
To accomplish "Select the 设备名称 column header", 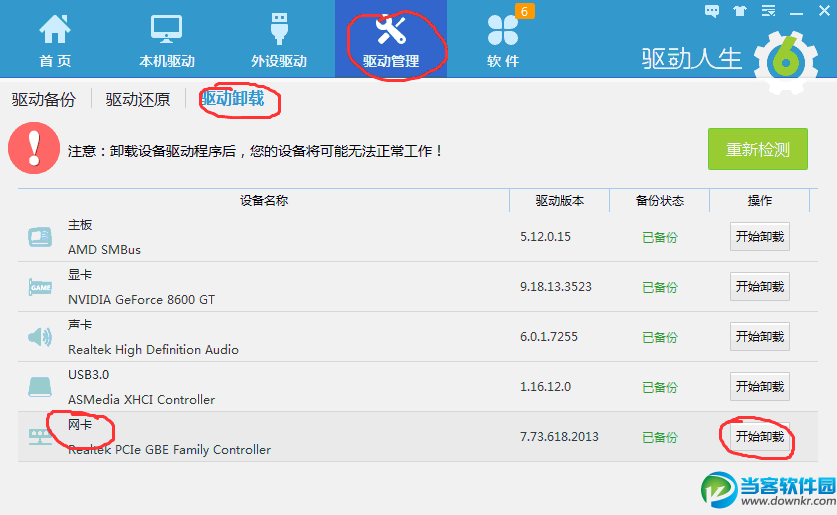I will coord(264,201).
